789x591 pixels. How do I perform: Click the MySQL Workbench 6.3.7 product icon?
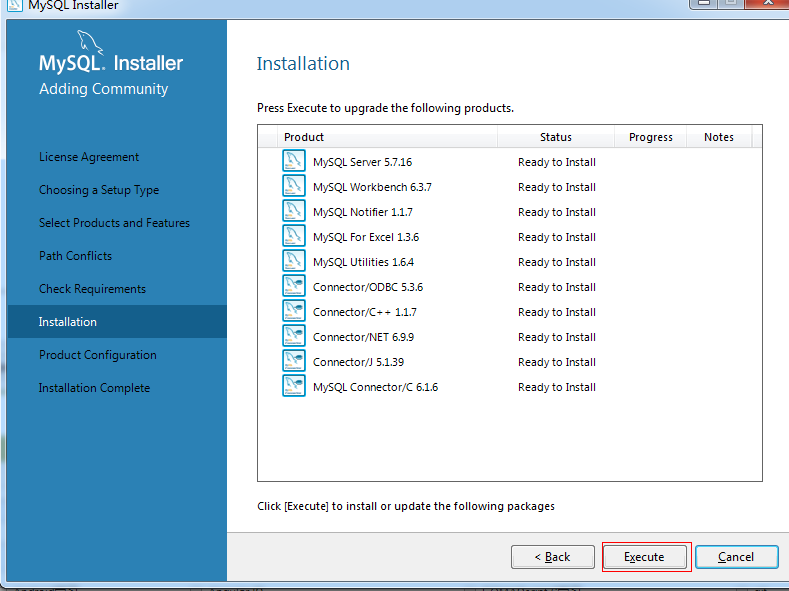pyautogui.click(x=294, y=187)
